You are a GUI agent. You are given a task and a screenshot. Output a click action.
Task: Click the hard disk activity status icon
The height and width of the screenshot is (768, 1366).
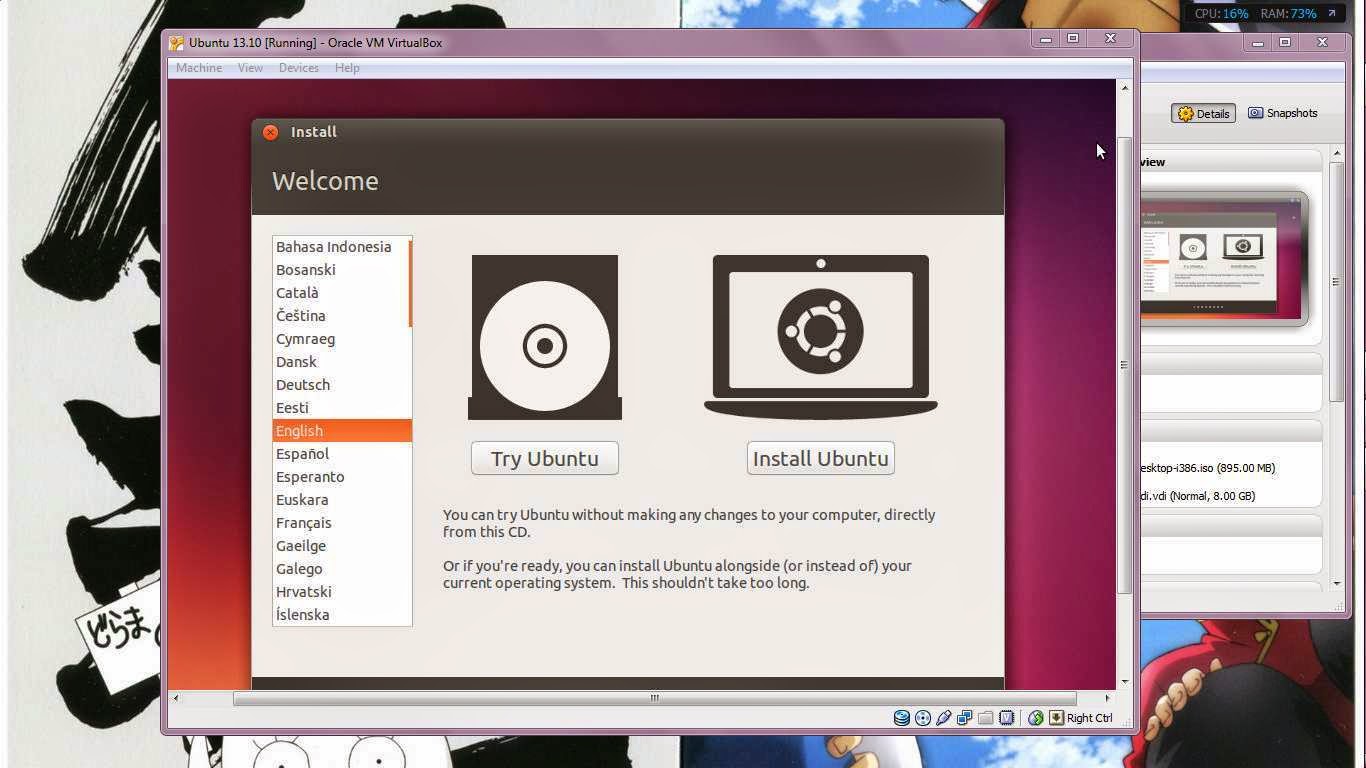coord(901,718)
